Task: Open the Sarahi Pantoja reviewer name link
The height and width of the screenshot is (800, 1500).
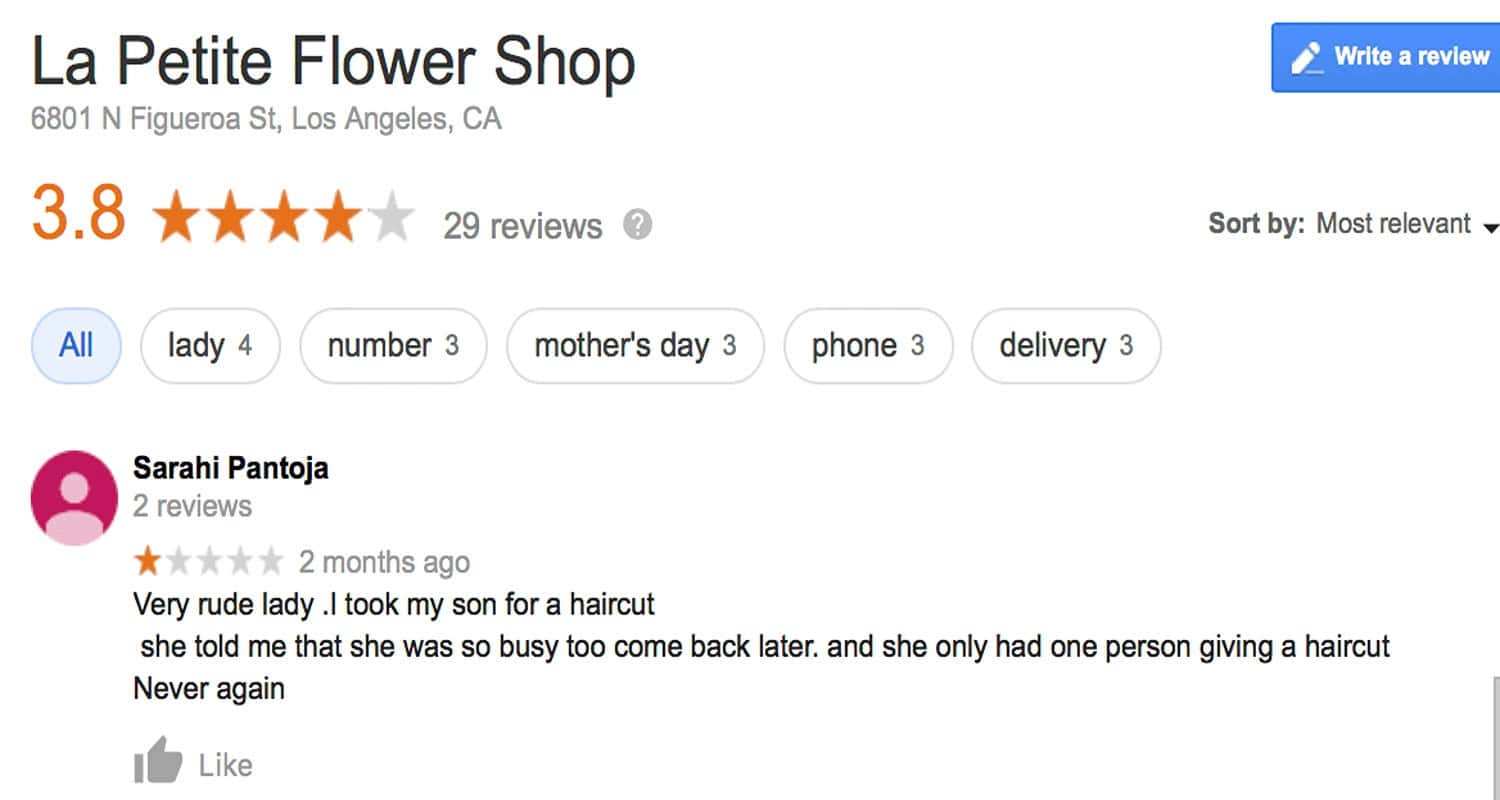Action: click(231, 468)
